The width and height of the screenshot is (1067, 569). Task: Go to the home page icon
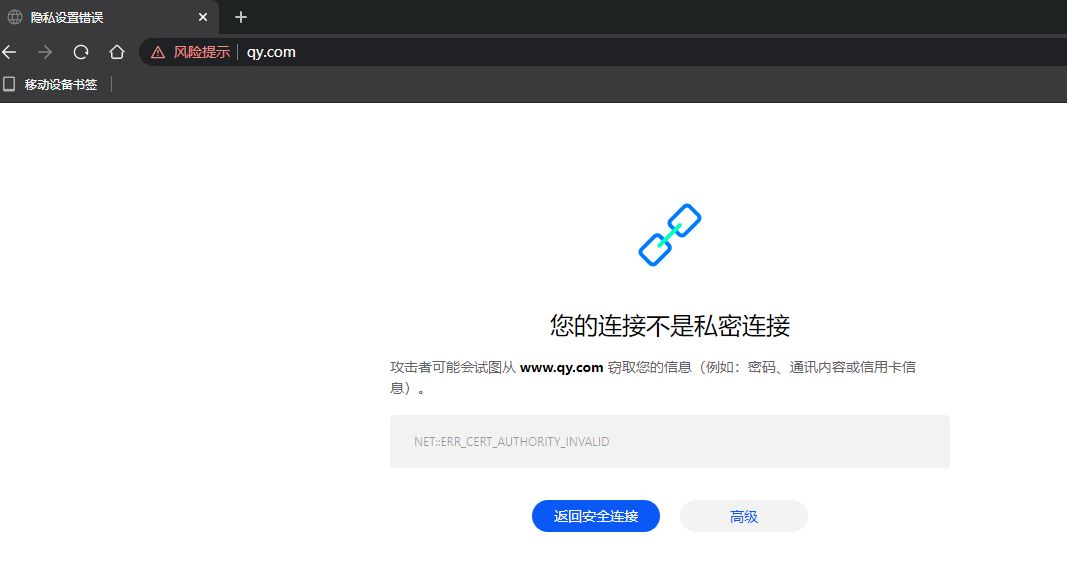117,52
